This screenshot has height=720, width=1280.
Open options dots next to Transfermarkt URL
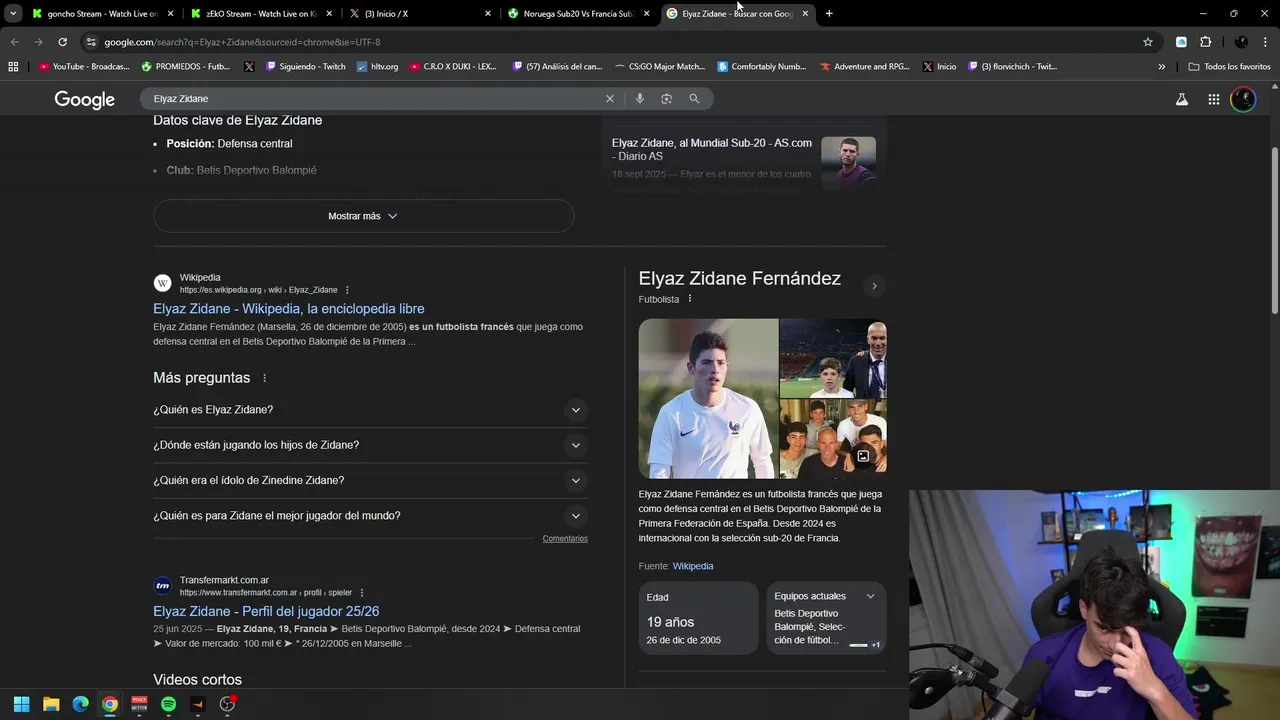point(362,592)
